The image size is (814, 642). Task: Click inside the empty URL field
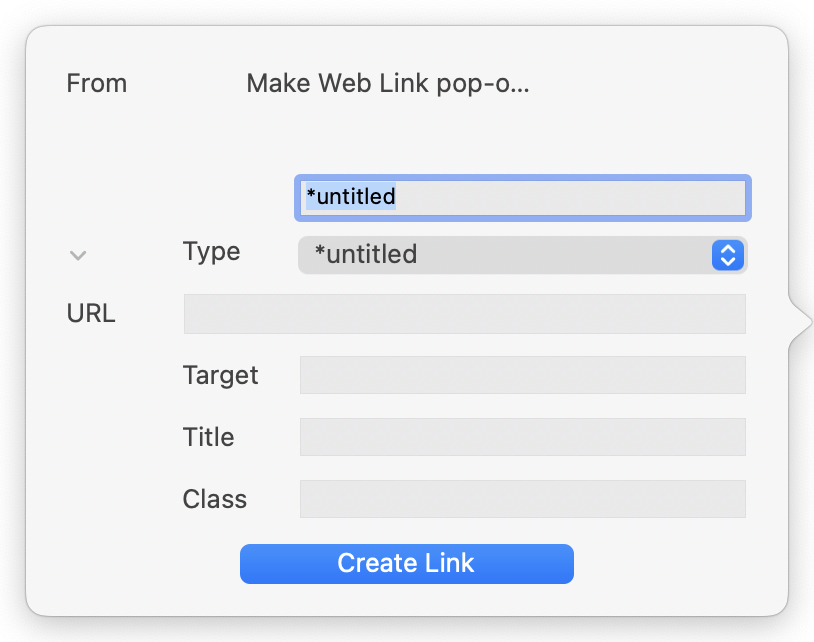(x=464, y=313)
